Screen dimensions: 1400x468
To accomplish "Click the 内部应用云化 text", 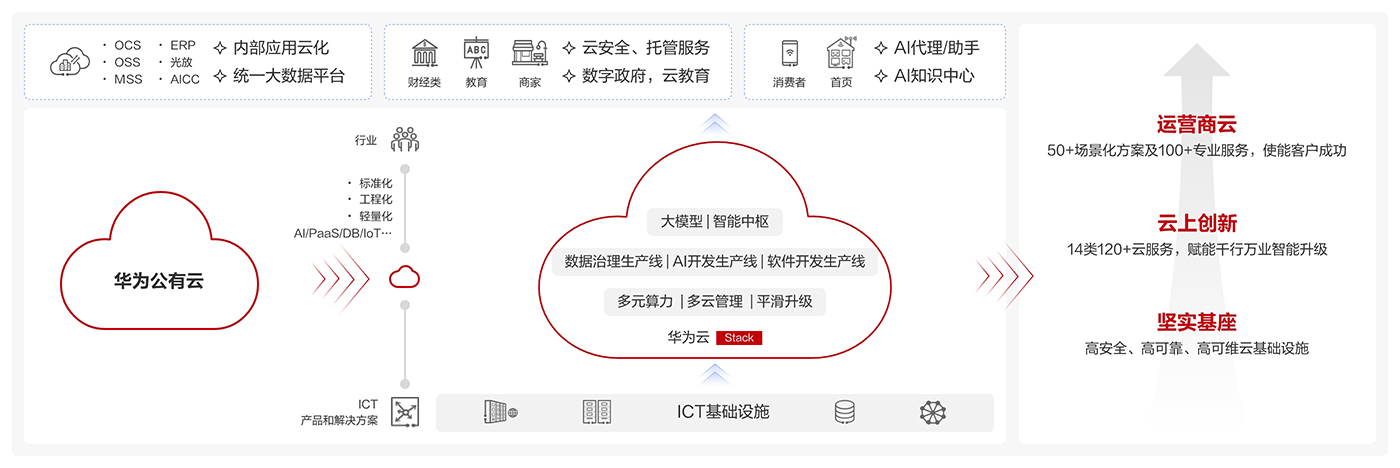I will (x=282, y=47).
